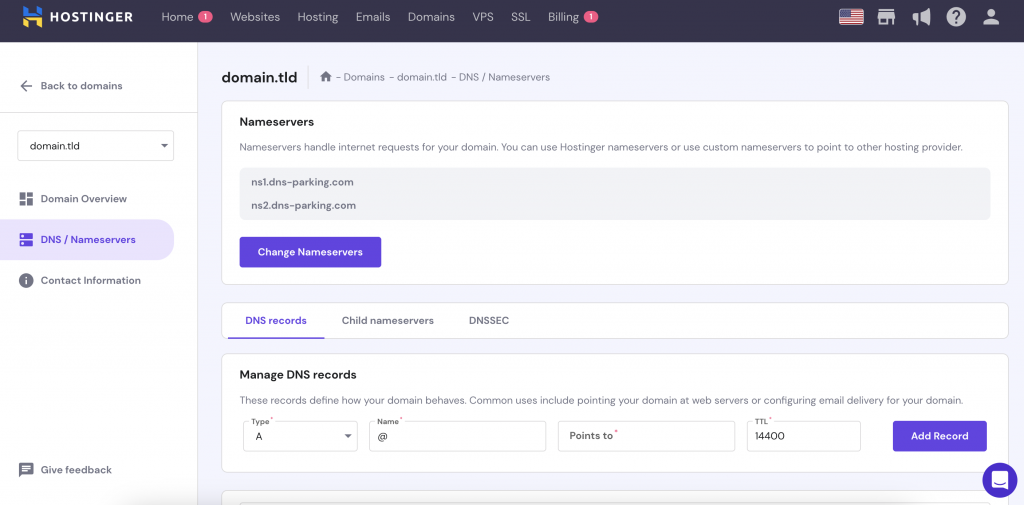
Task: Open the help question mark icon
Action: tap(956, 17)
